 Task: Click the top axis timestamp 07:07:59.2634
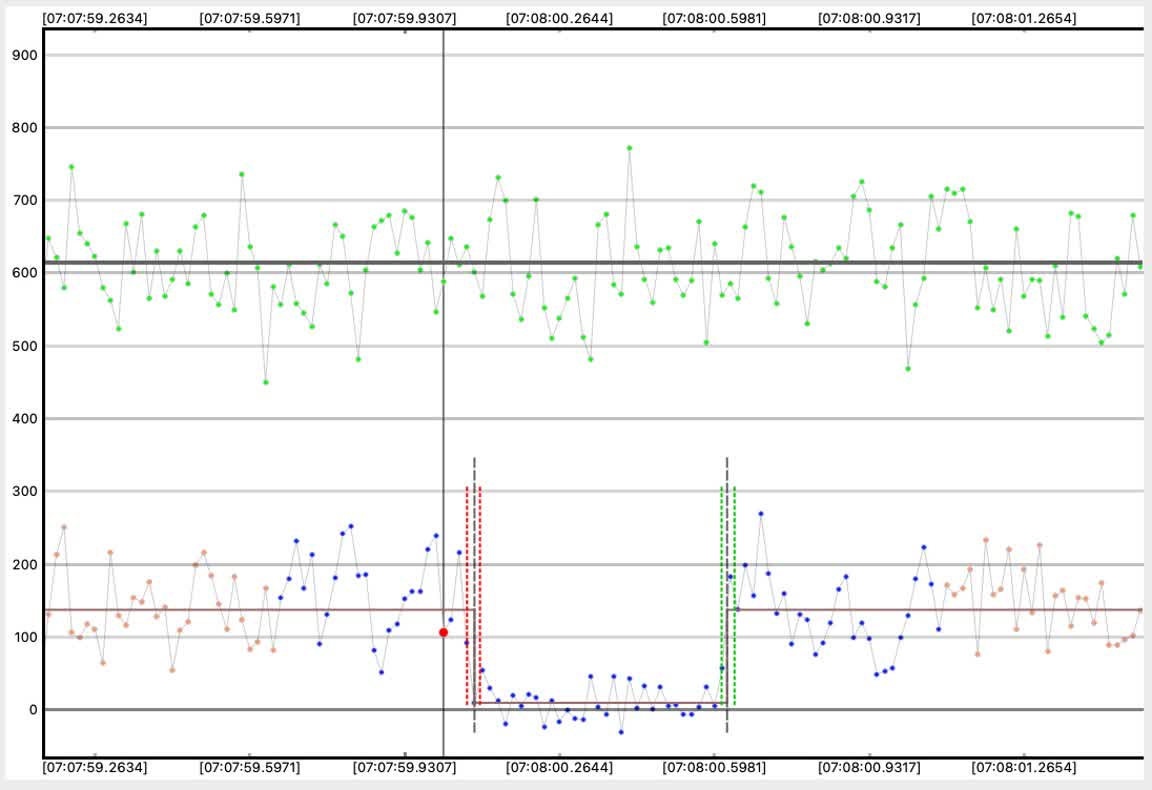pyautogui.click(x=95, y=18)
